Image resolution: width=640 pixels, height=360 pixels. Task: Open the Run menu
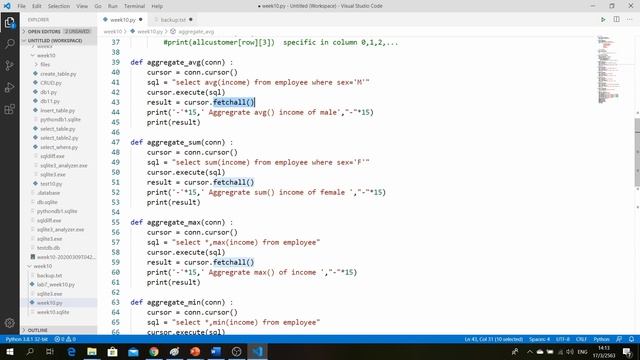click(x=113, y=6)
